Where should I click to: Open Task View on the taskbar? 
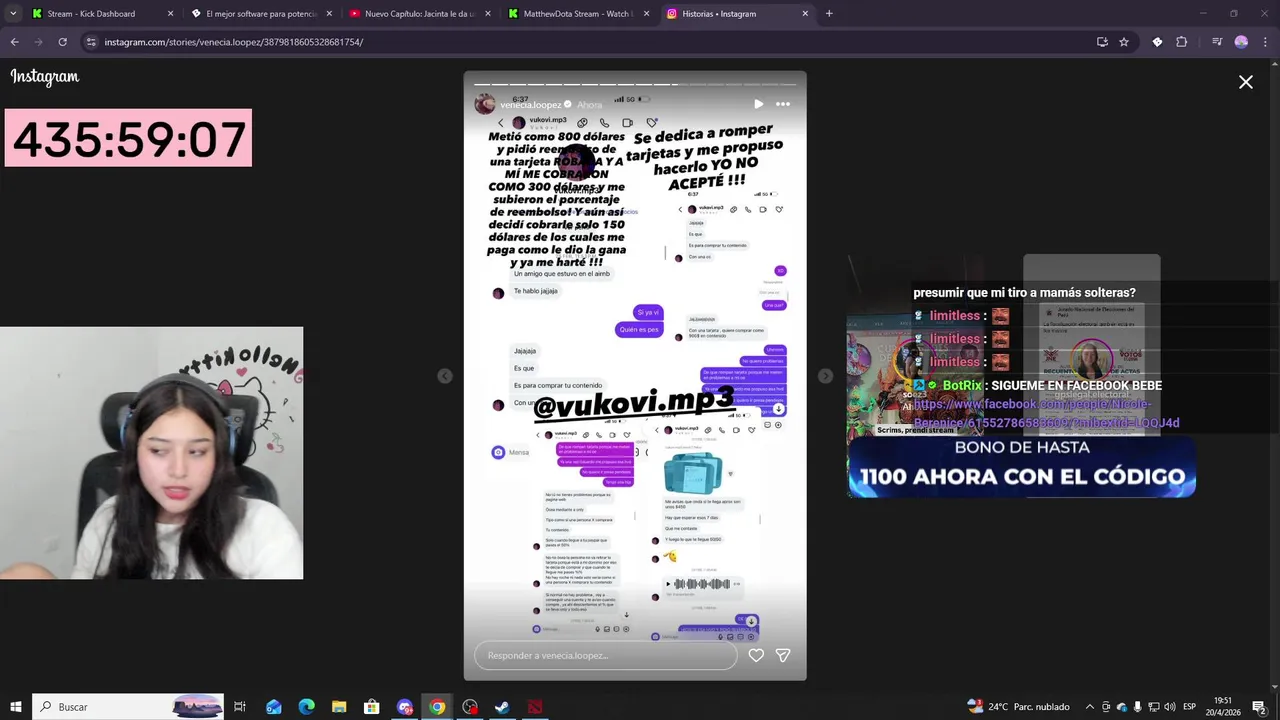click(240, 707)
